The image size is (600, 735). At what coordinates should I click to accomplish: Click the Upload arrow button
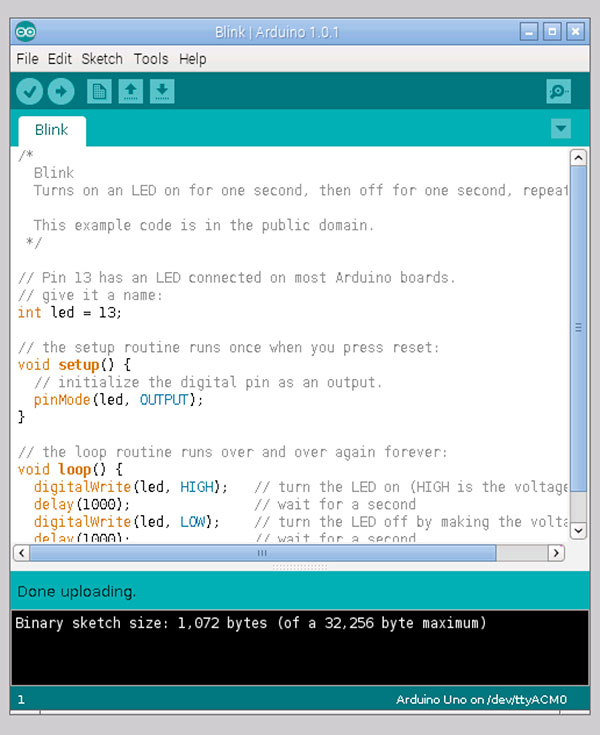click(x=61, y=91)
